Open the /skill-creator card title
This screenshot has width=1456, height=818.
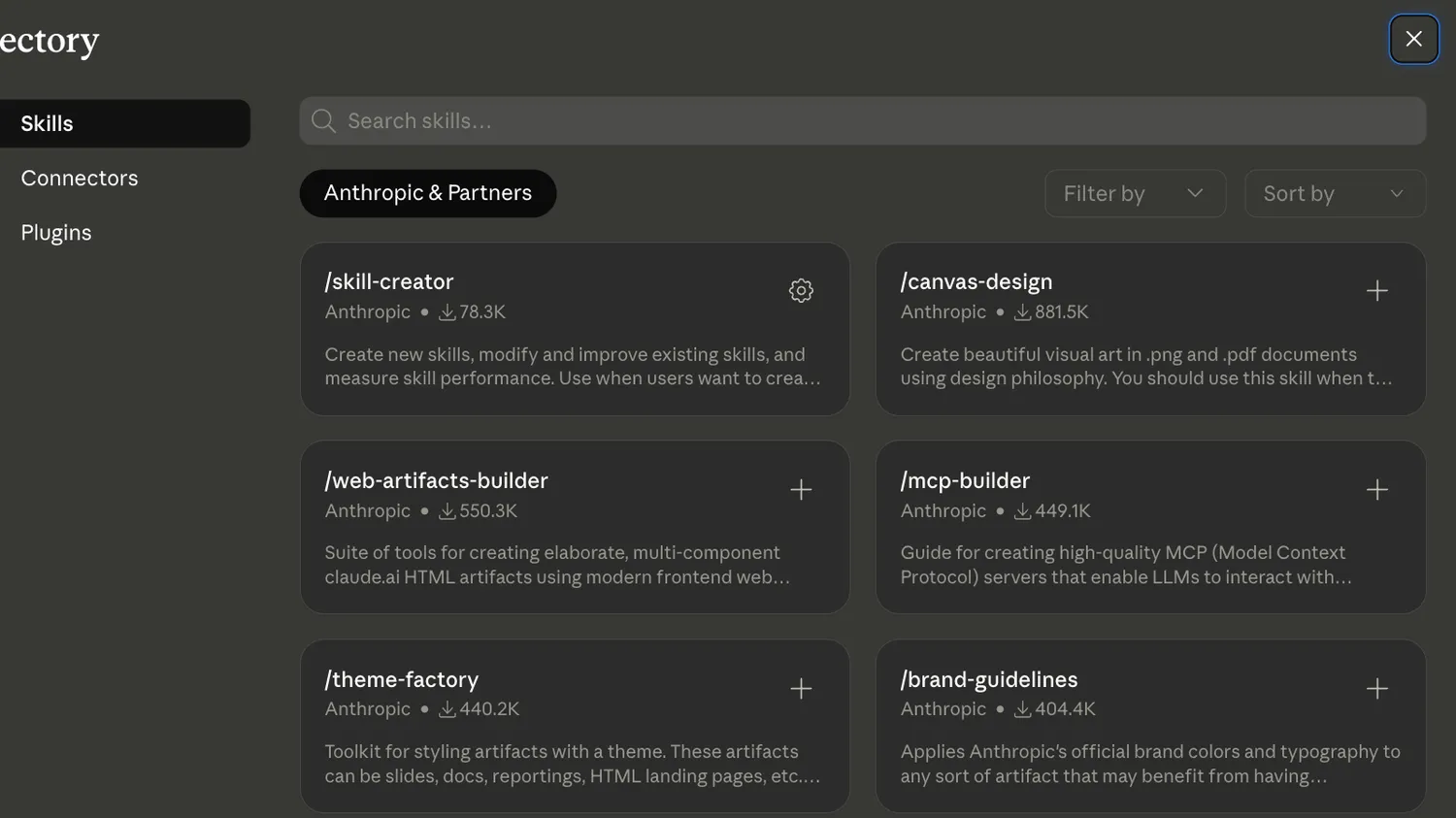[389, 281]
